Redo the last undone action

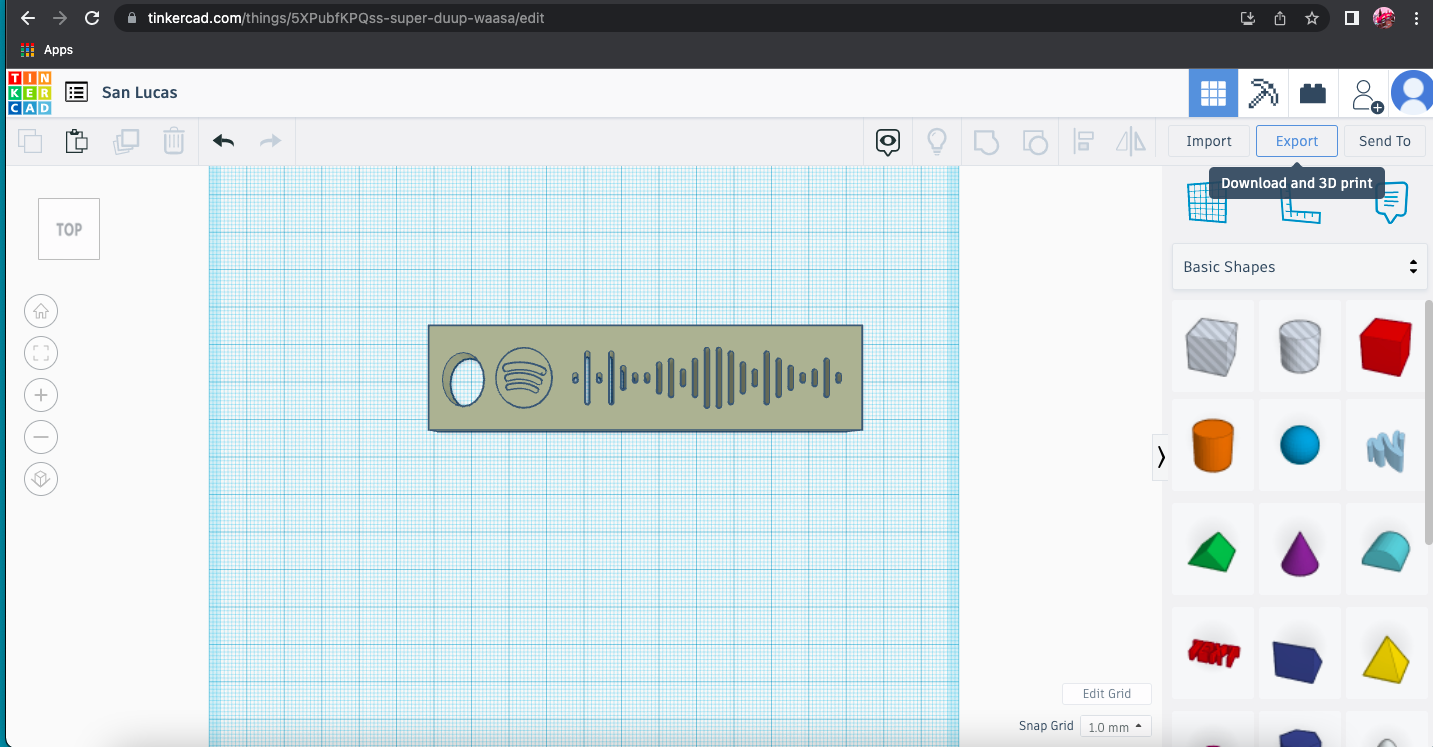click(271, 141)
